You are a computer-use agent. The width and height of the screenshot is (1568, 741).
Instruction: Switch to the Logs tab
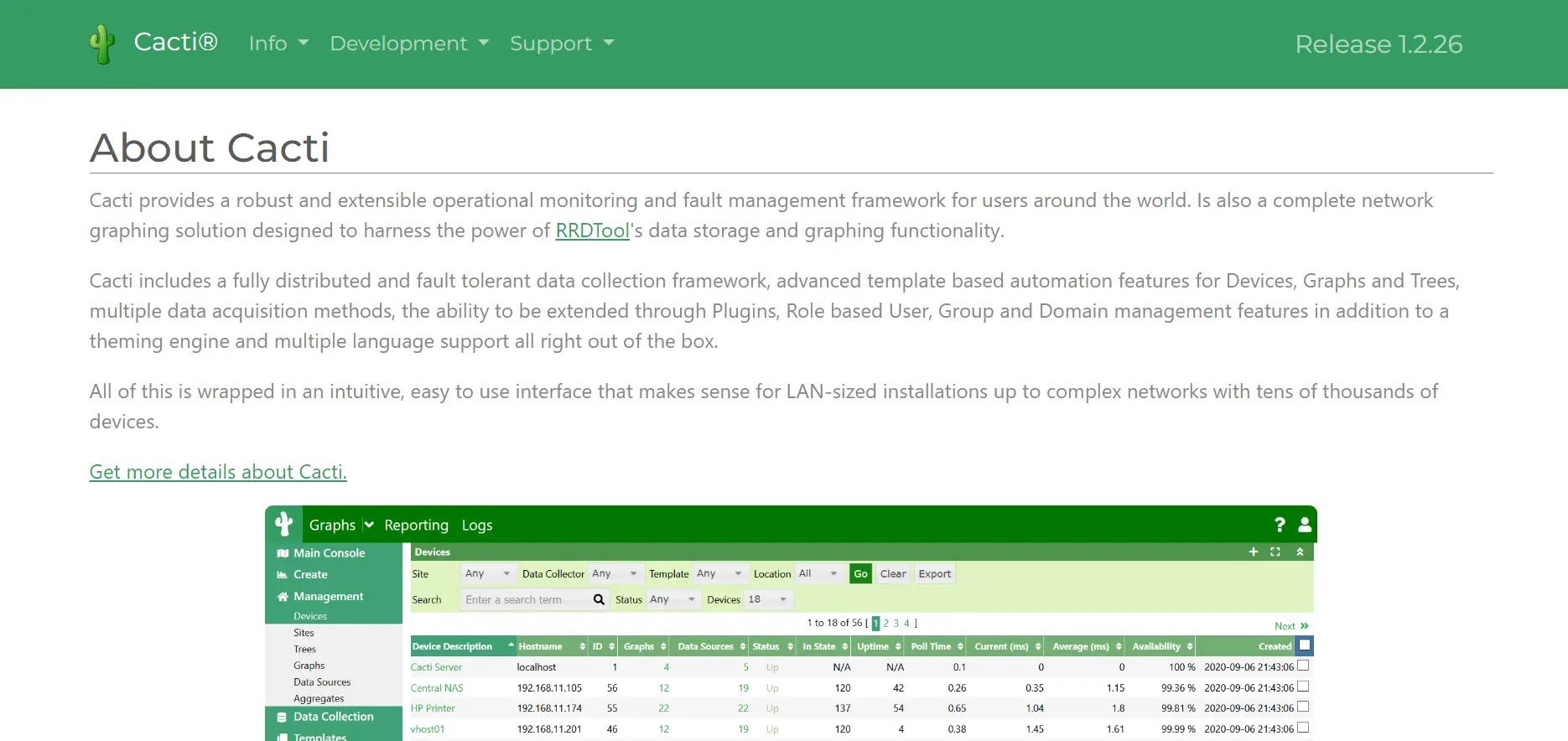[477, 525]
